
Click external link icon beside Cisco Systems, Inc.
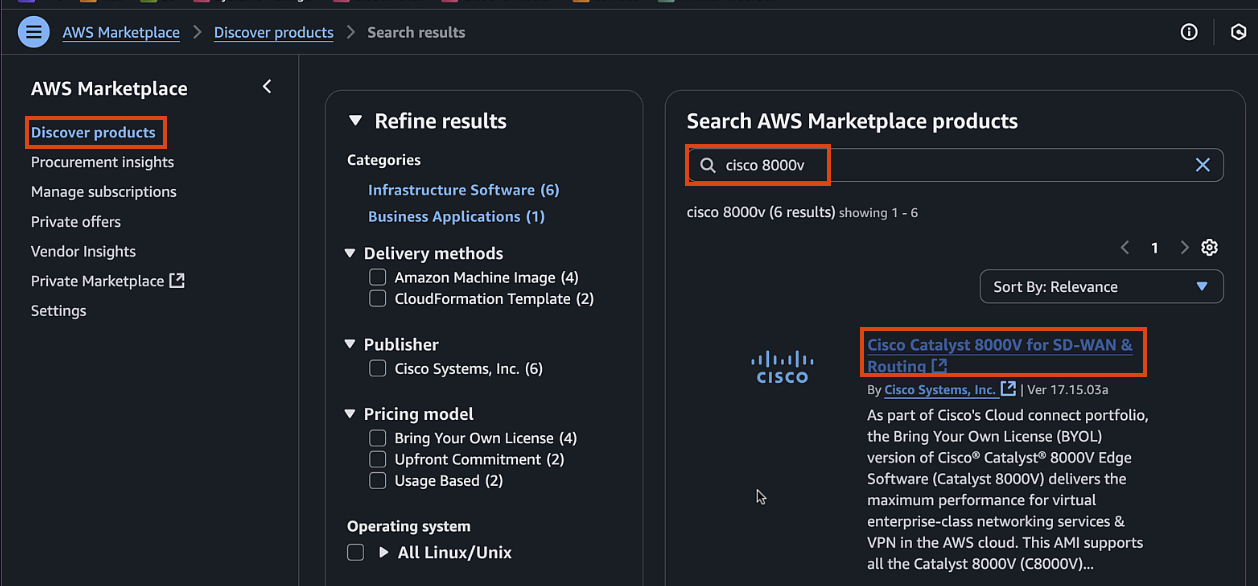1008,388
